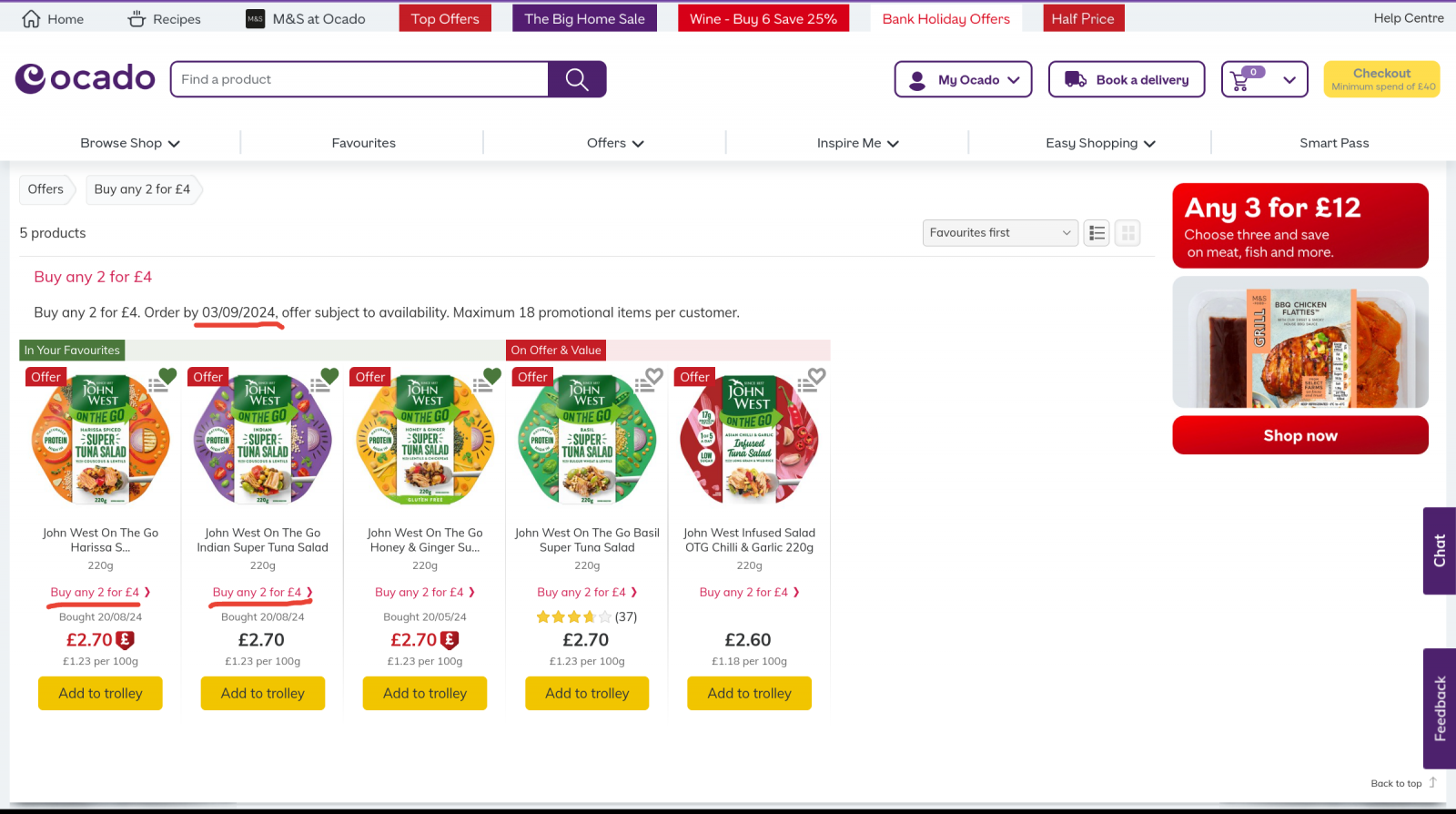
Task: Favourite the Basil Super Tuna Salad heart
Action: coord(654,375)
